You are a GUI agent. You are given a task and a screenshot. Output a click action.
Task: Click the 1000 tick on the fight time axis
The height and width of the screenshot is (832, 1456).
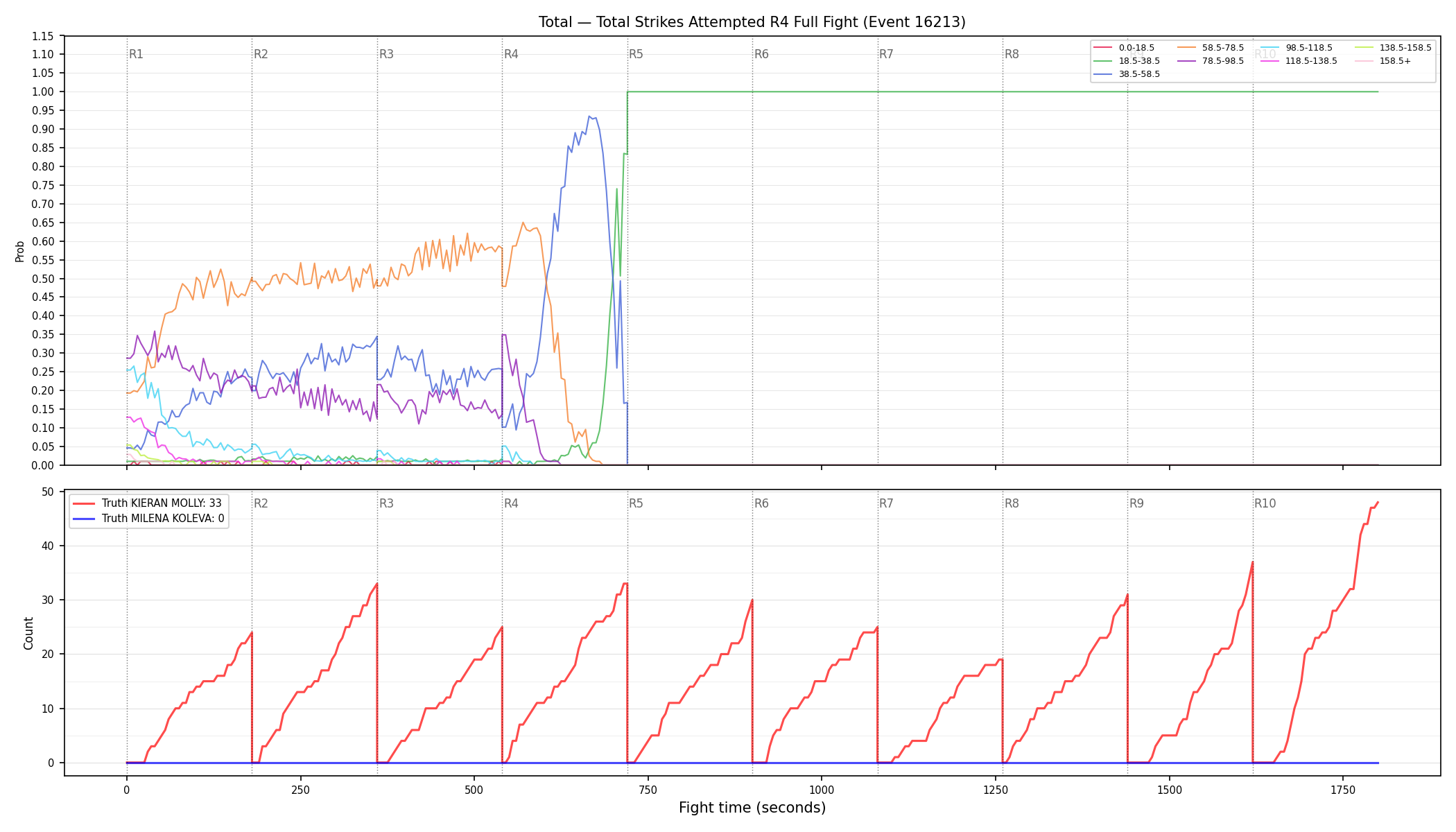click(x=822, y=790)
